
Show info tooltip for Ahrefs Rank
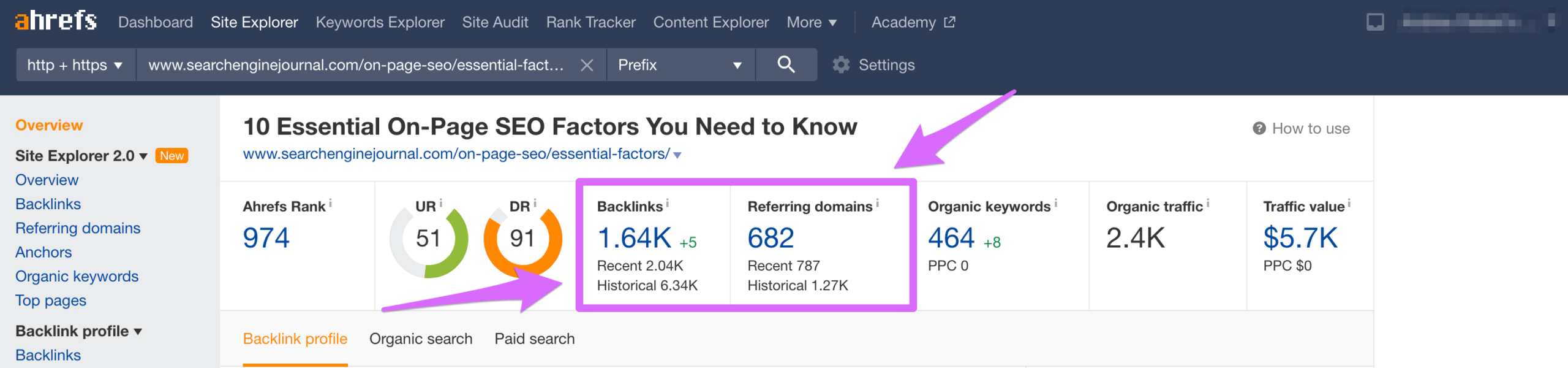coord(331,202)
